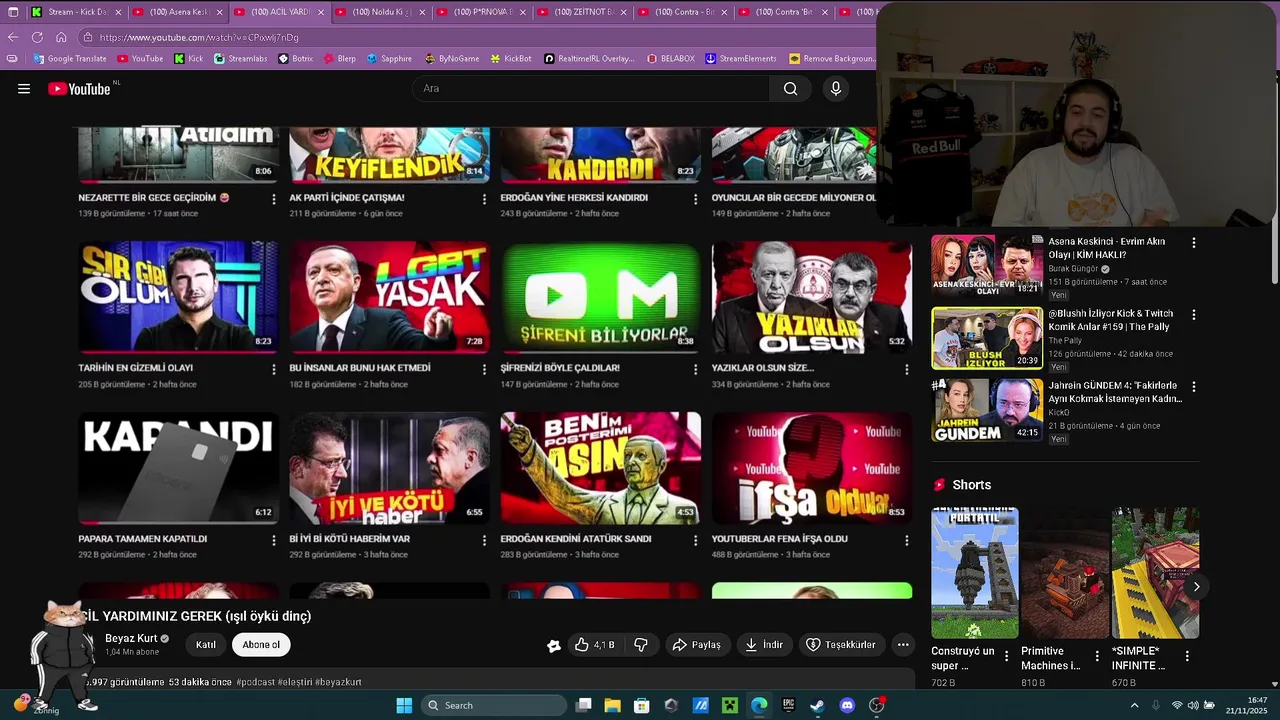Viewport: 1280px width, 720px height.
Task: Click the magnifier search button beside Ara
Action: (x=790, y=89)
